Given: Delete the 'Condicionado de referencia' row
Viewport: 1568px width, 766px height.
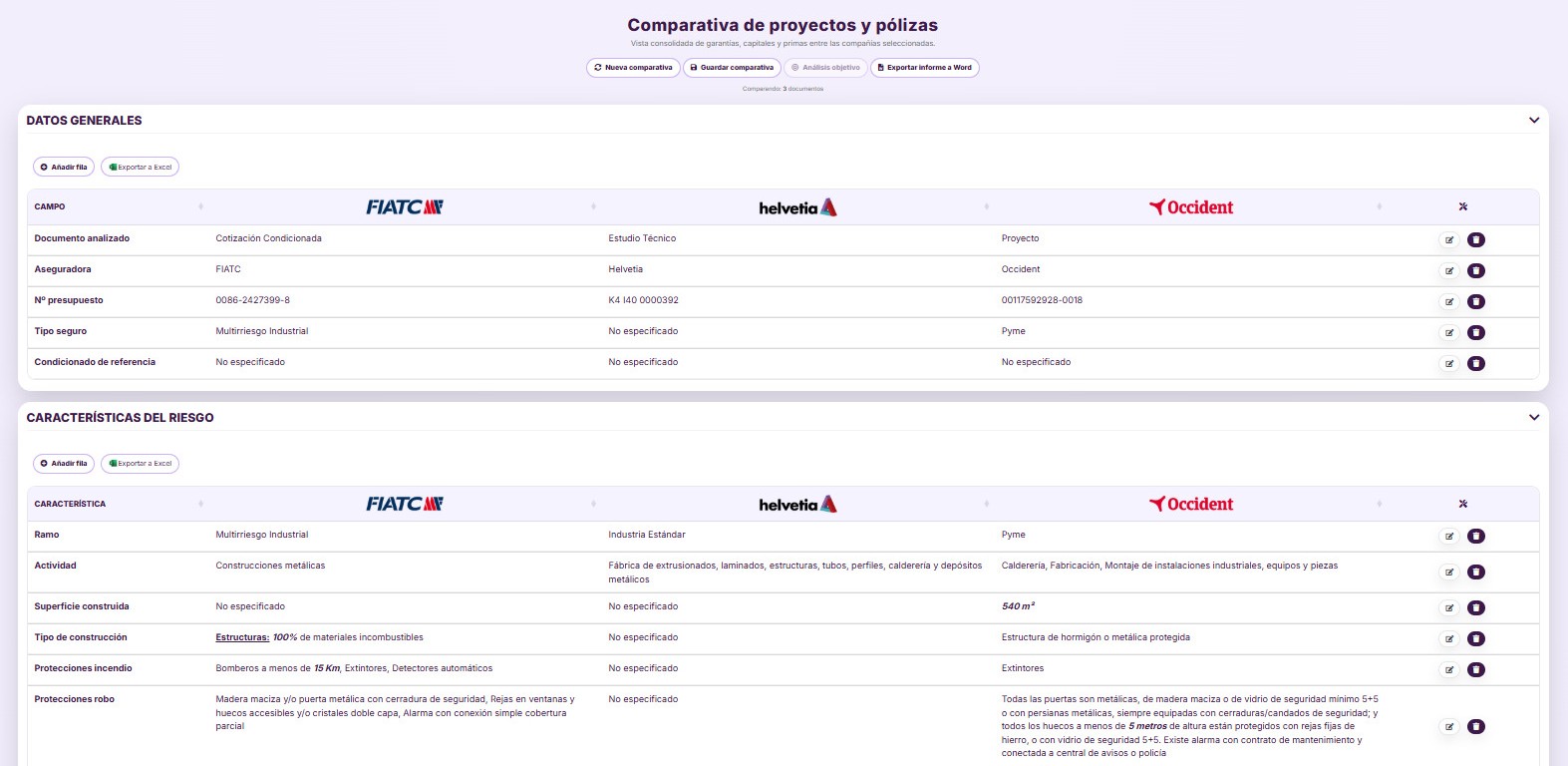Looking at the screenshot, I should pyautogui.click(x=1476, y=364).
